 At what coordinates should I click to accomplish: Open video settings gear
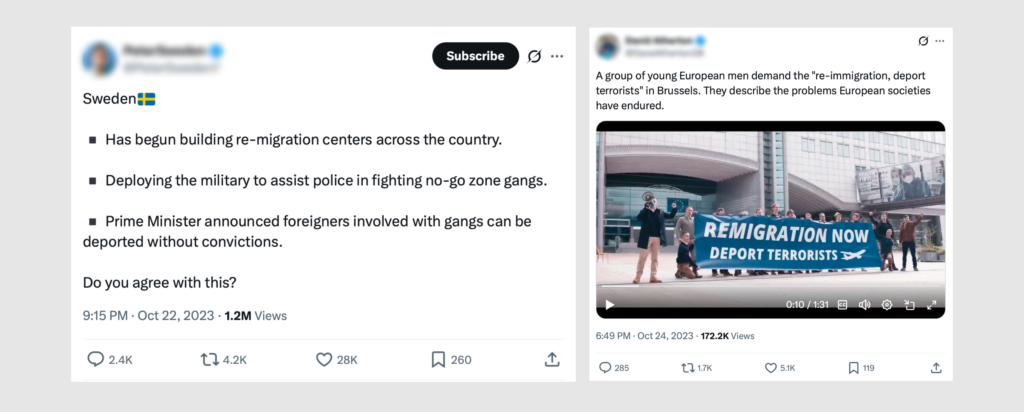coord(887,305)
